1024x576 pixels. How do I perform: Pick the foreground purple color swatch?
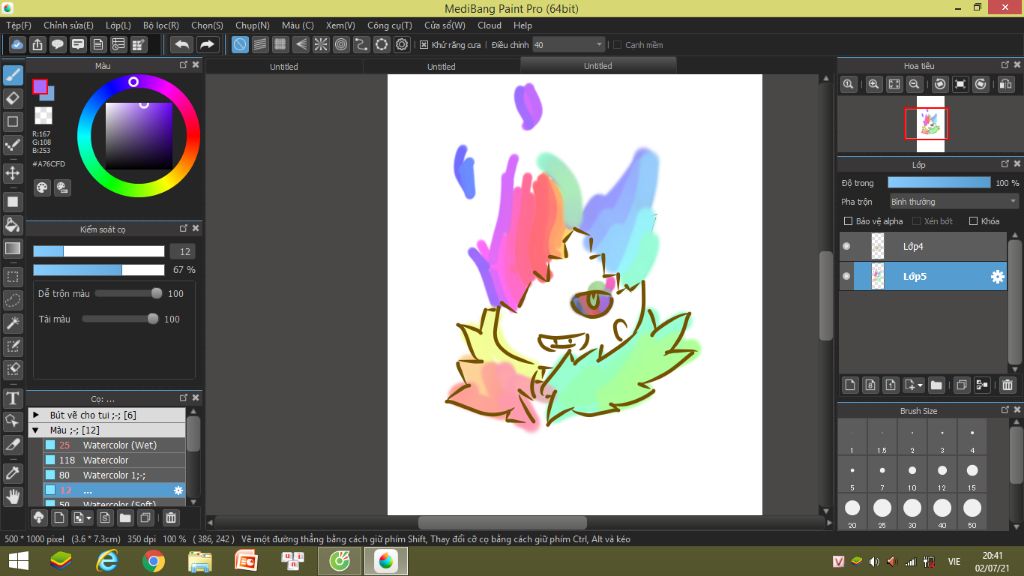click(x=40, y=86)
